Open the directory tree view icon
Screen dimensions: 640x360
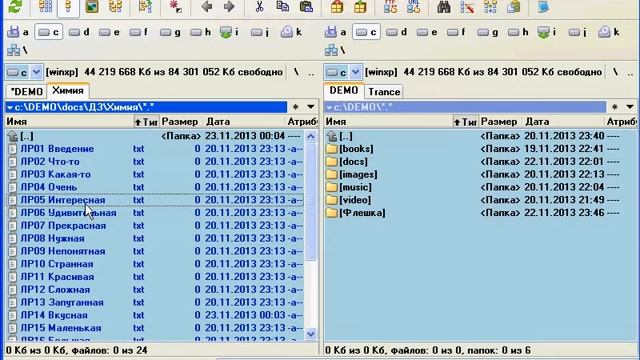(116, 7)
